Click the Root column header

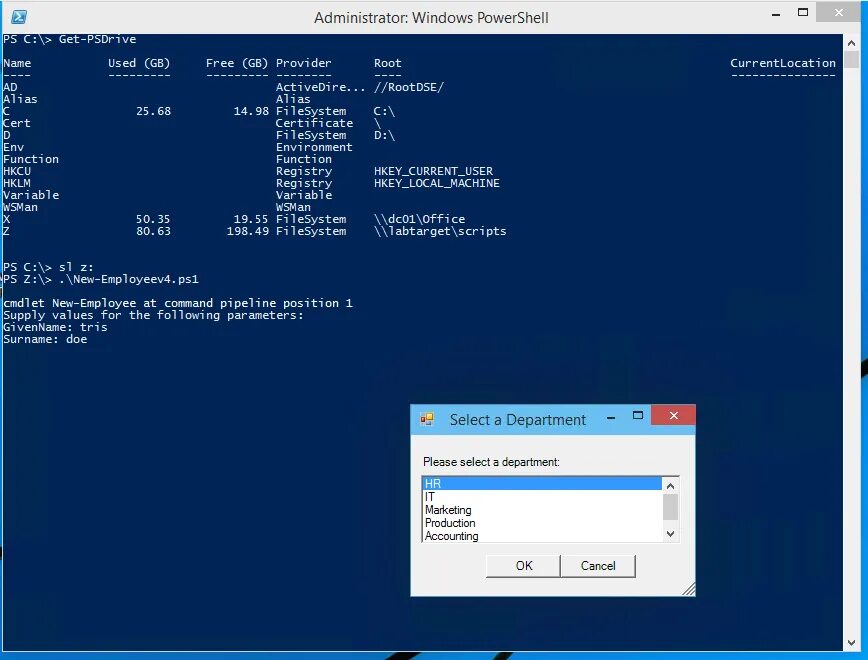[388, 63]
